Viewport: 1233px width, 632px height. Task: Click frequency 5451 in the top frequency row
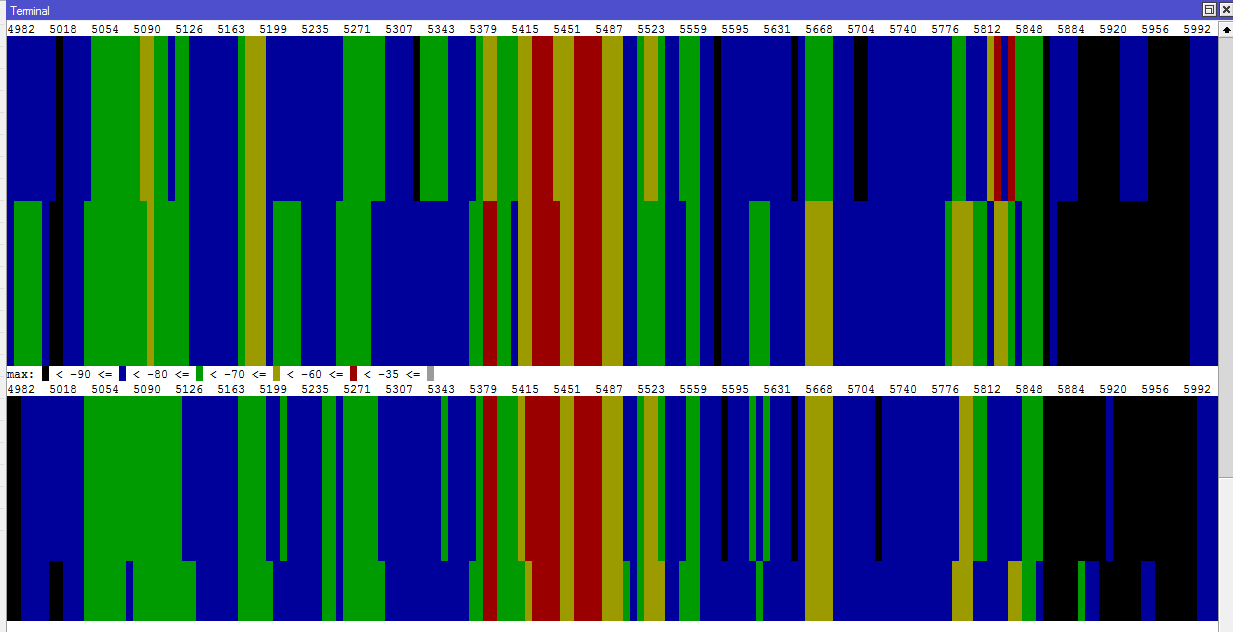[x=567, y=29]
